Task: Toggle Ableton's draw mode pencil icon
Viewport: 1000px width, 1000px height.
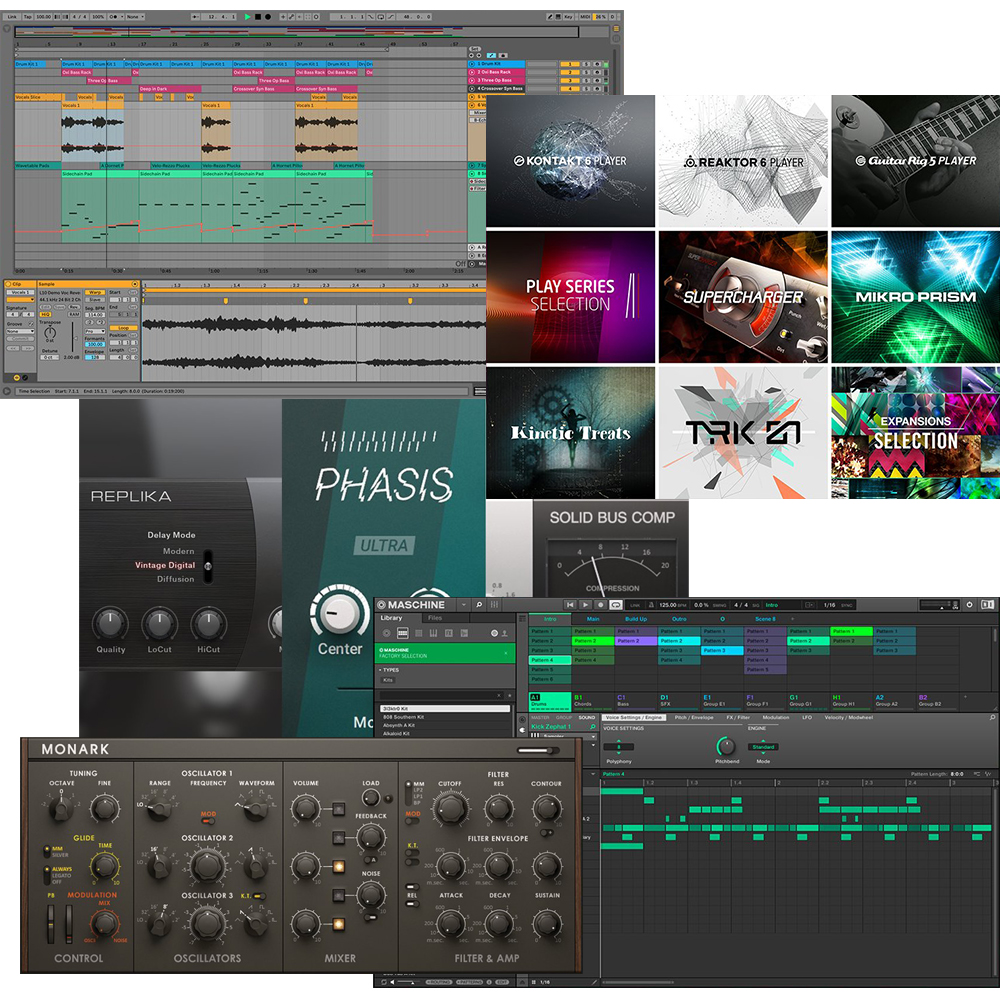Action: [550, 17]
